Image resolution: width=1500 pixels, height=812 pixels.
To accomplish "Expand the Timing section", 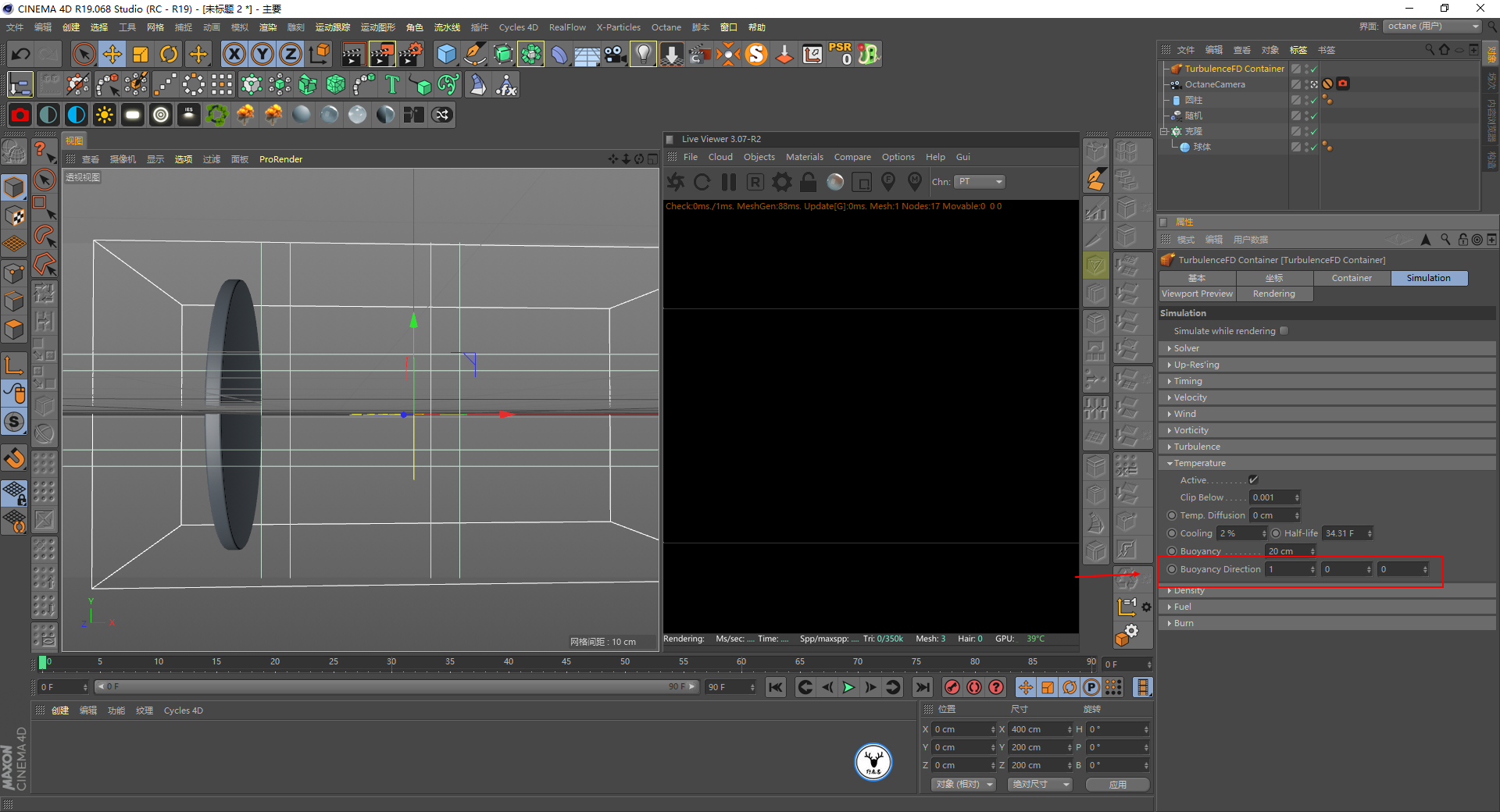I will click(x=1327, y=381).
